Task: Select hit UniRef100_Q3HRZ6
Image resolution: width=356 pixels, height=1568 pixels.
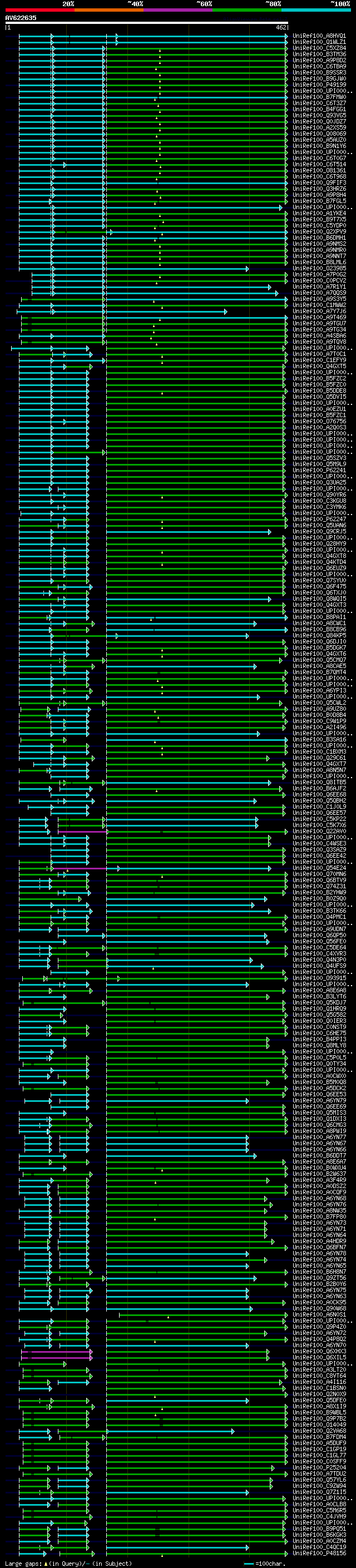Action: [x=319, y=189]
